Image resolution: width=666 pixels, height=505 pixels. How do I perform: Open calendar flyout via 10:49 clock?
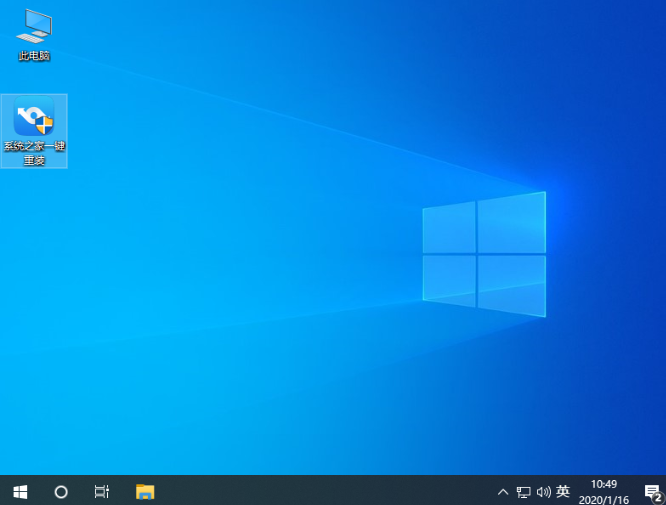tap(604, 484)
